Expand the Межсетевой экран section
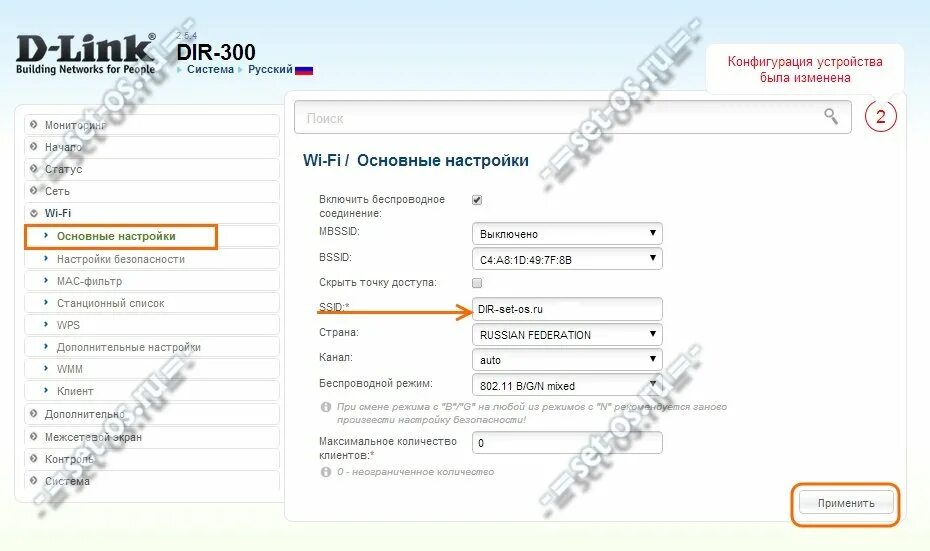The image size is (930, 551). [152, 437]
